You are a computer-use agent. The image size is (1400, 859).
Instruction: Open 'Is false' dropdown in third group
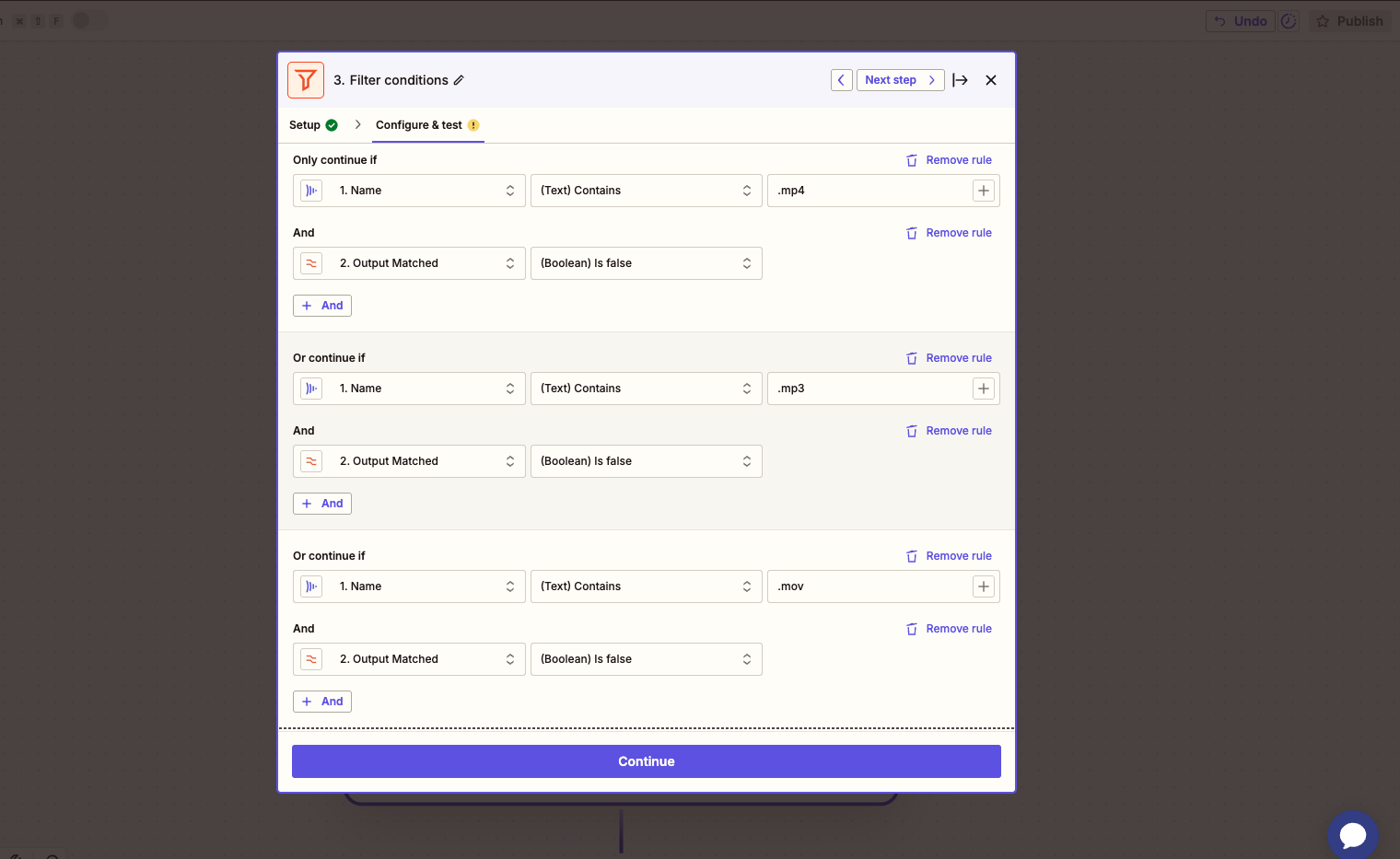coord(647,659)
